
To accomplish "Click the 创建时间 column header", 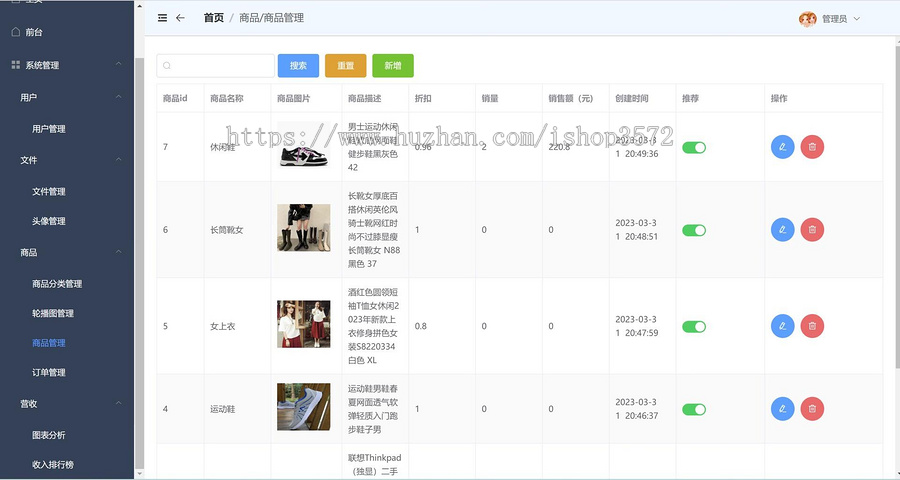I will (x=632, y=98).
